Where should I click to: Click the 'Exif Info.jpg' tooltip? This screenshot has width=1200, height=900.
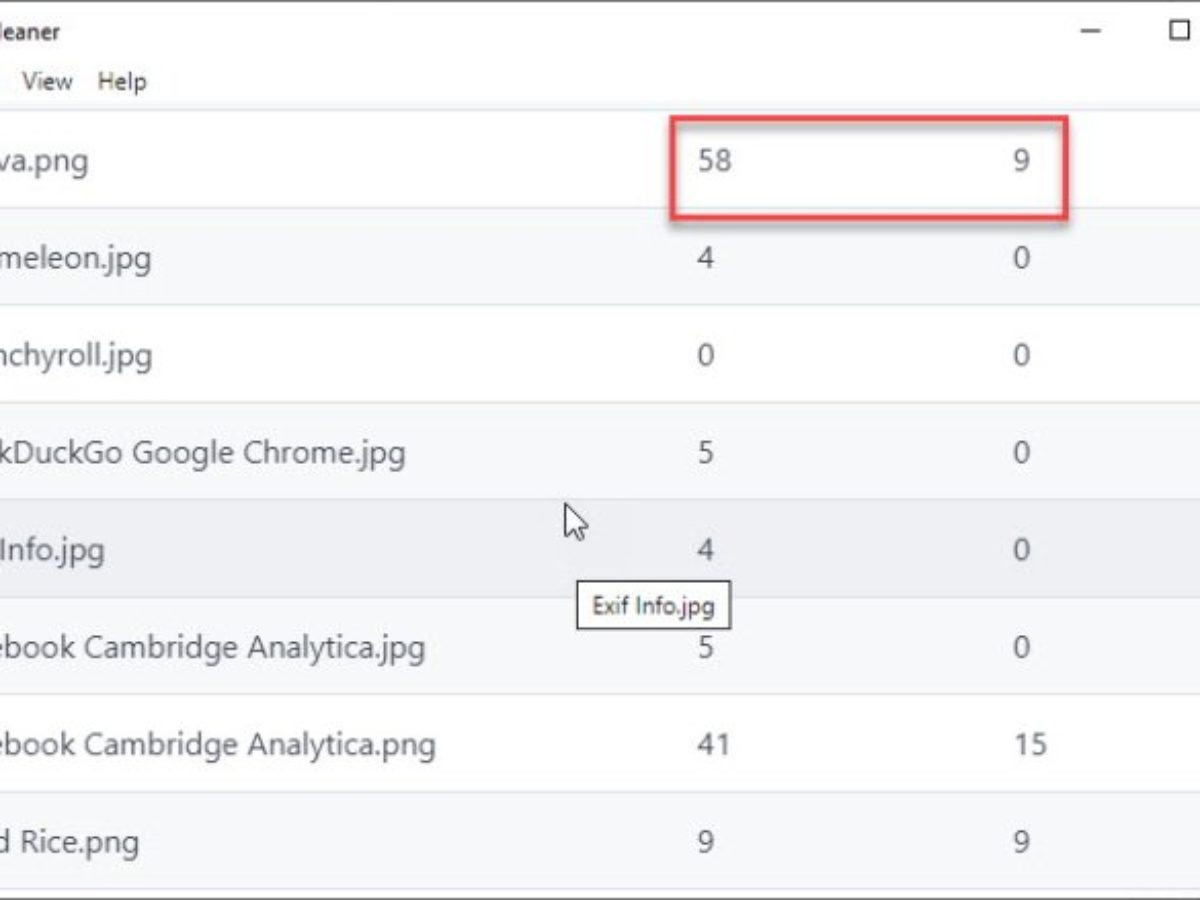(653, 607)
